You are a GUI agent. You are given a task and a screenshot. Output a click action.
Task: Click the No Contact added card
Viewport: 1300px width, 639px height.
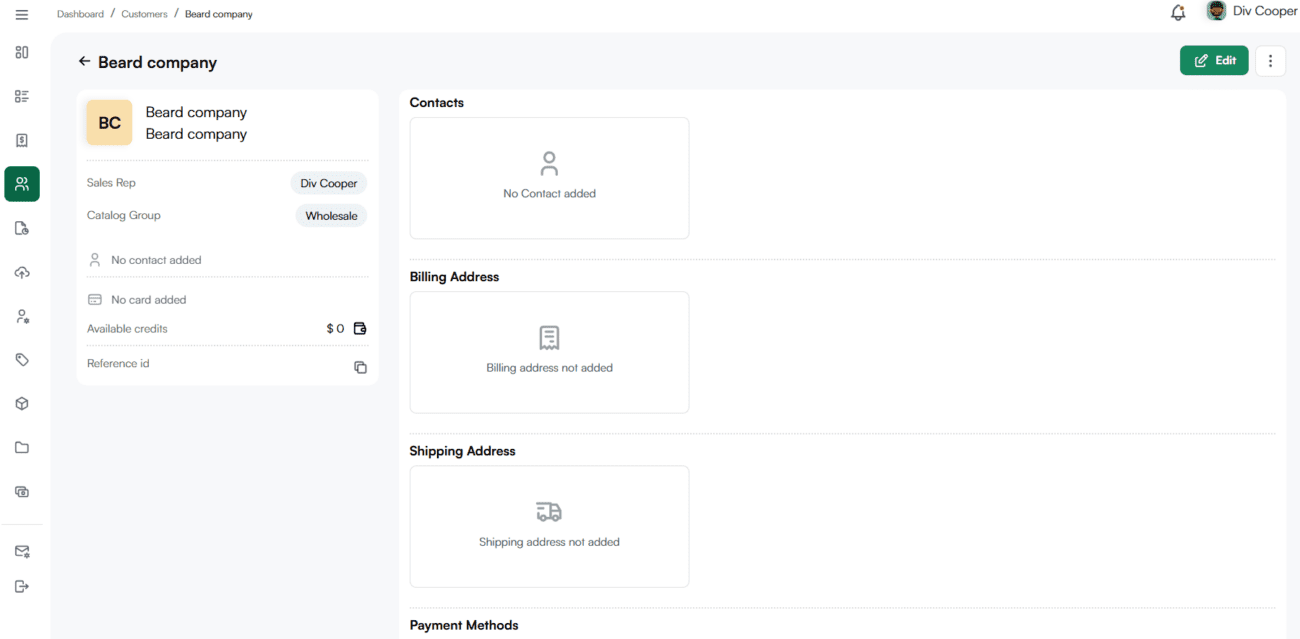pyautogui.click(x=549, y=178)
